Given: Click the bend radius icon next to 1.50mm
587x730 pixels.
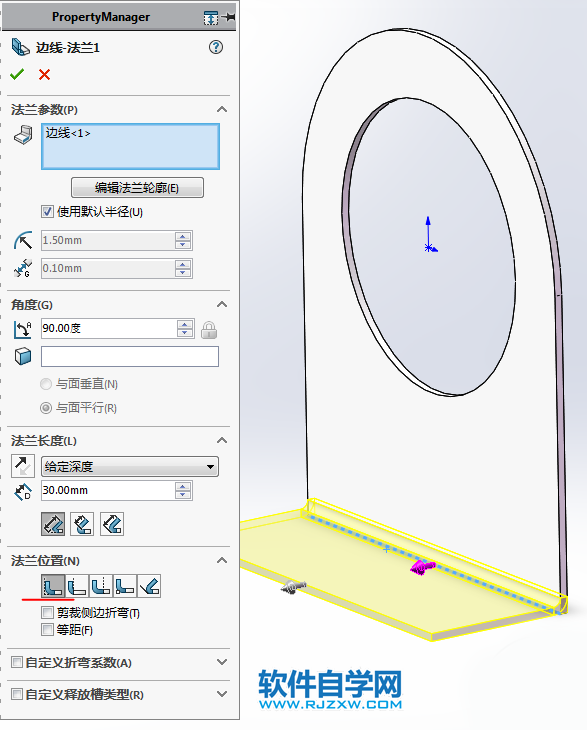Looking at the screenshot, I should tap(23, 240).
